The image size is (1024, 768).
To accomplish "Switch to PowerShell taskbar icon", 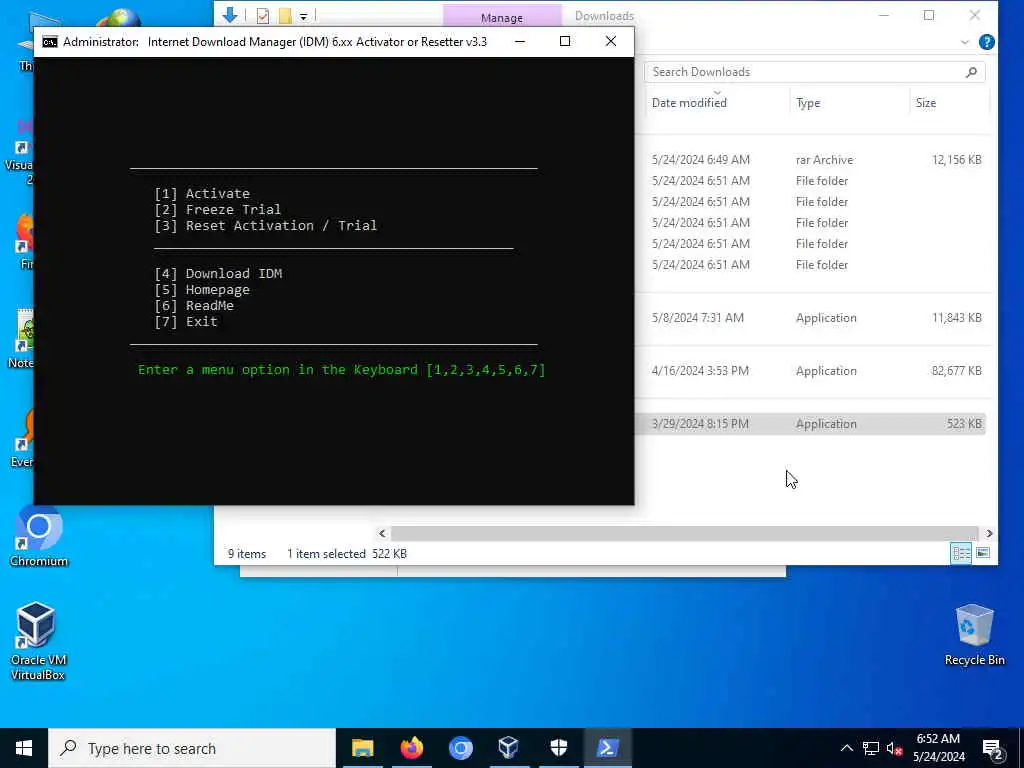I will click(607, 748).
